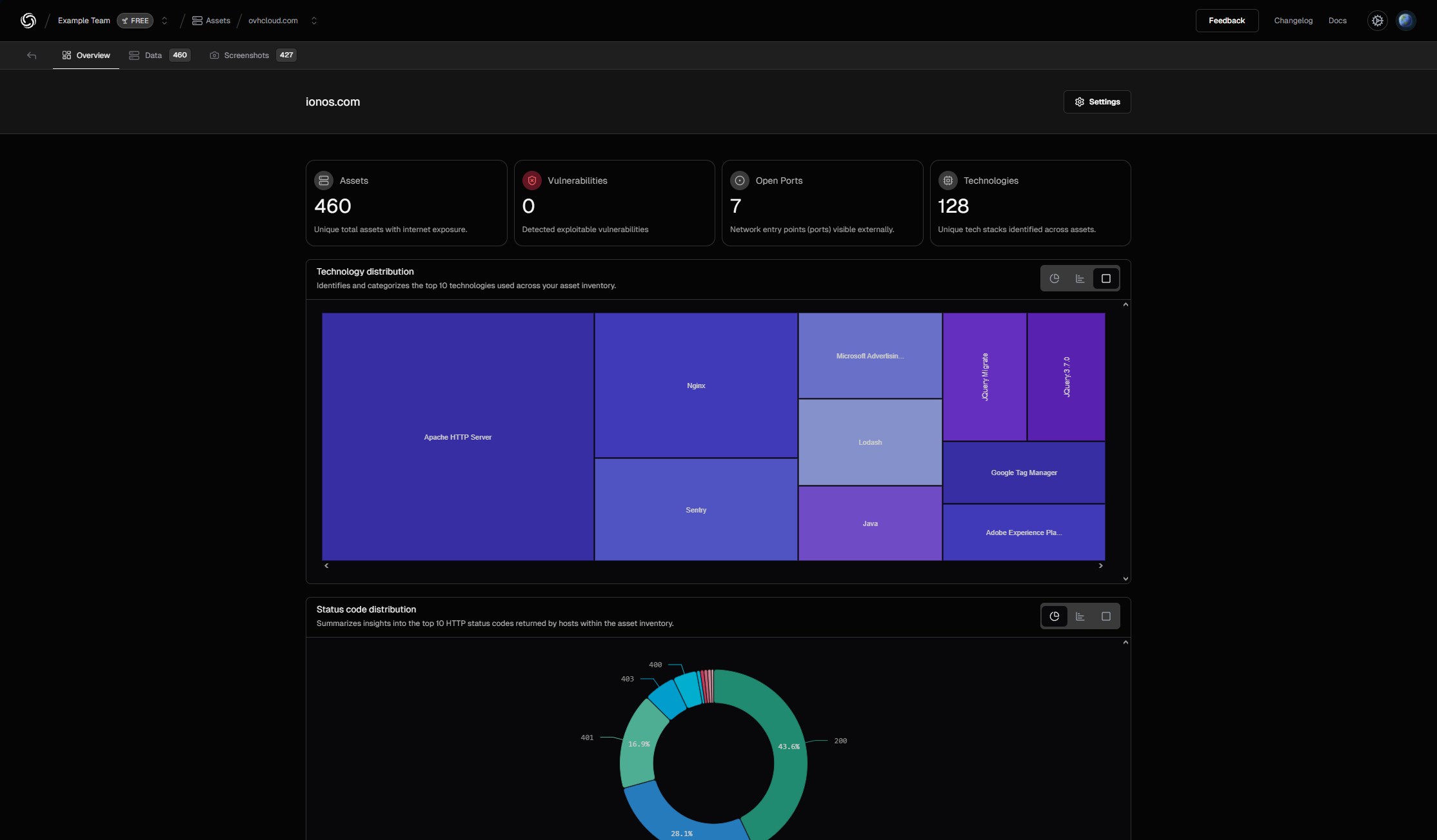The image size is (1437, 840).
Task: Go back using the return arrow icon
Action: click(32, 55)
